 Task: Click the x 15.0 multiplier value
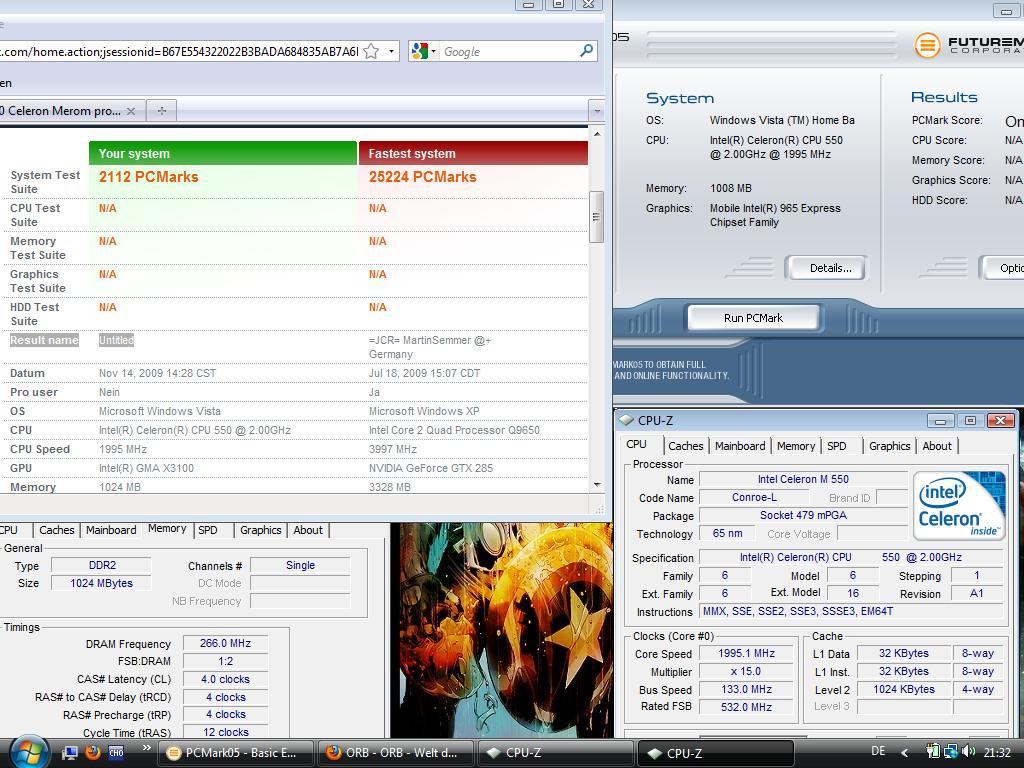tap(746, 671)
